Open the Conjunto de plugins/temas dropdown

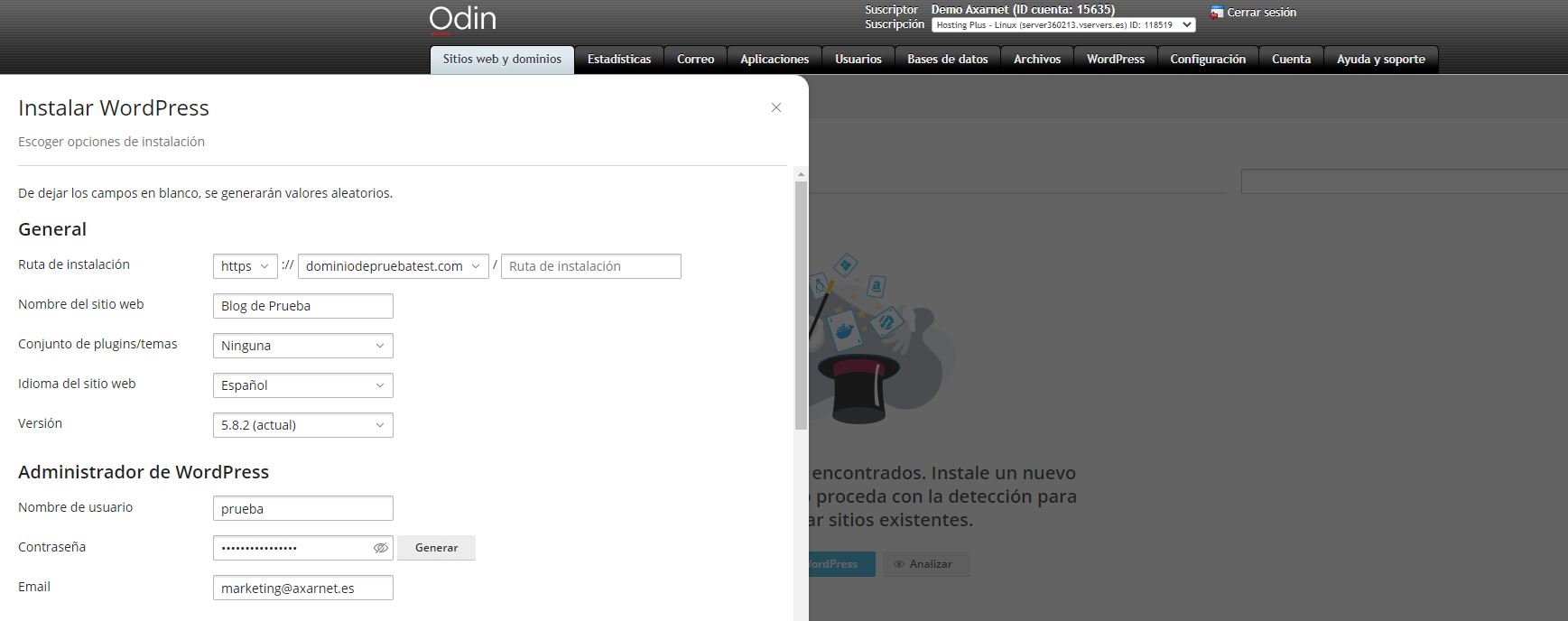[302, 346]
